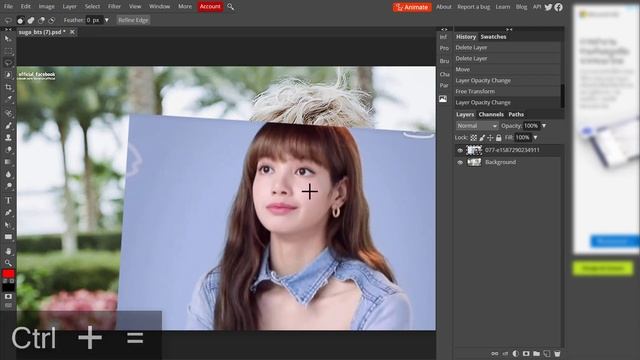
Task: Select the Eraser tool
Action: [8, 150]
